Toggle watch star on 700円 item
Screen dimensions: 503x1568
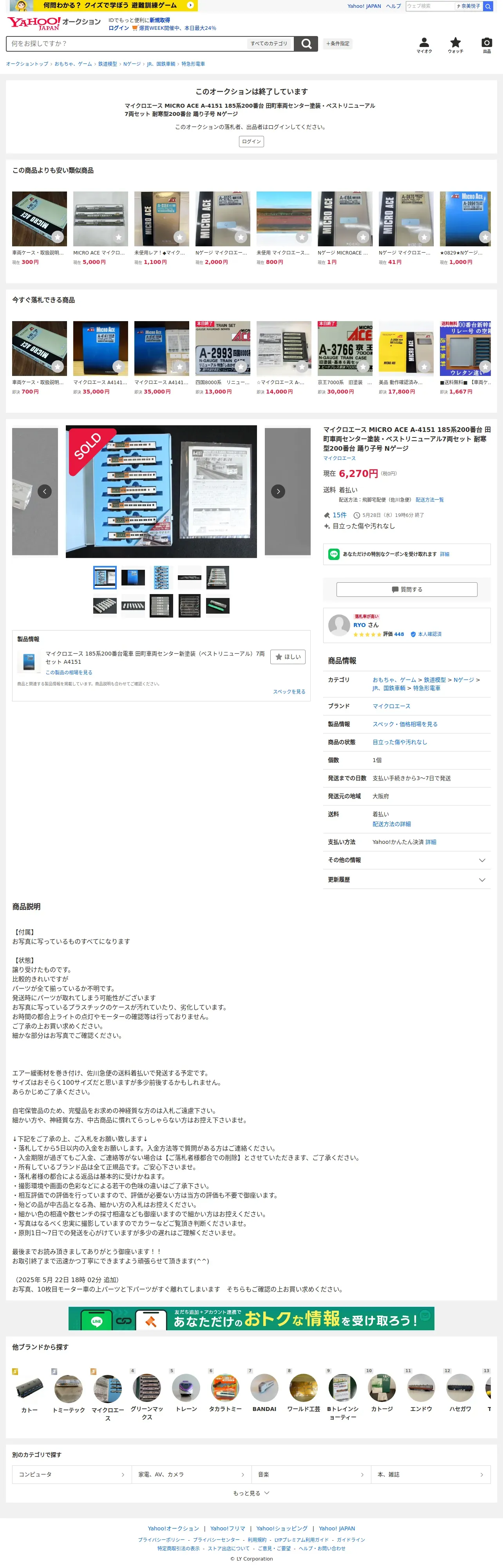(x=57, y=367)
